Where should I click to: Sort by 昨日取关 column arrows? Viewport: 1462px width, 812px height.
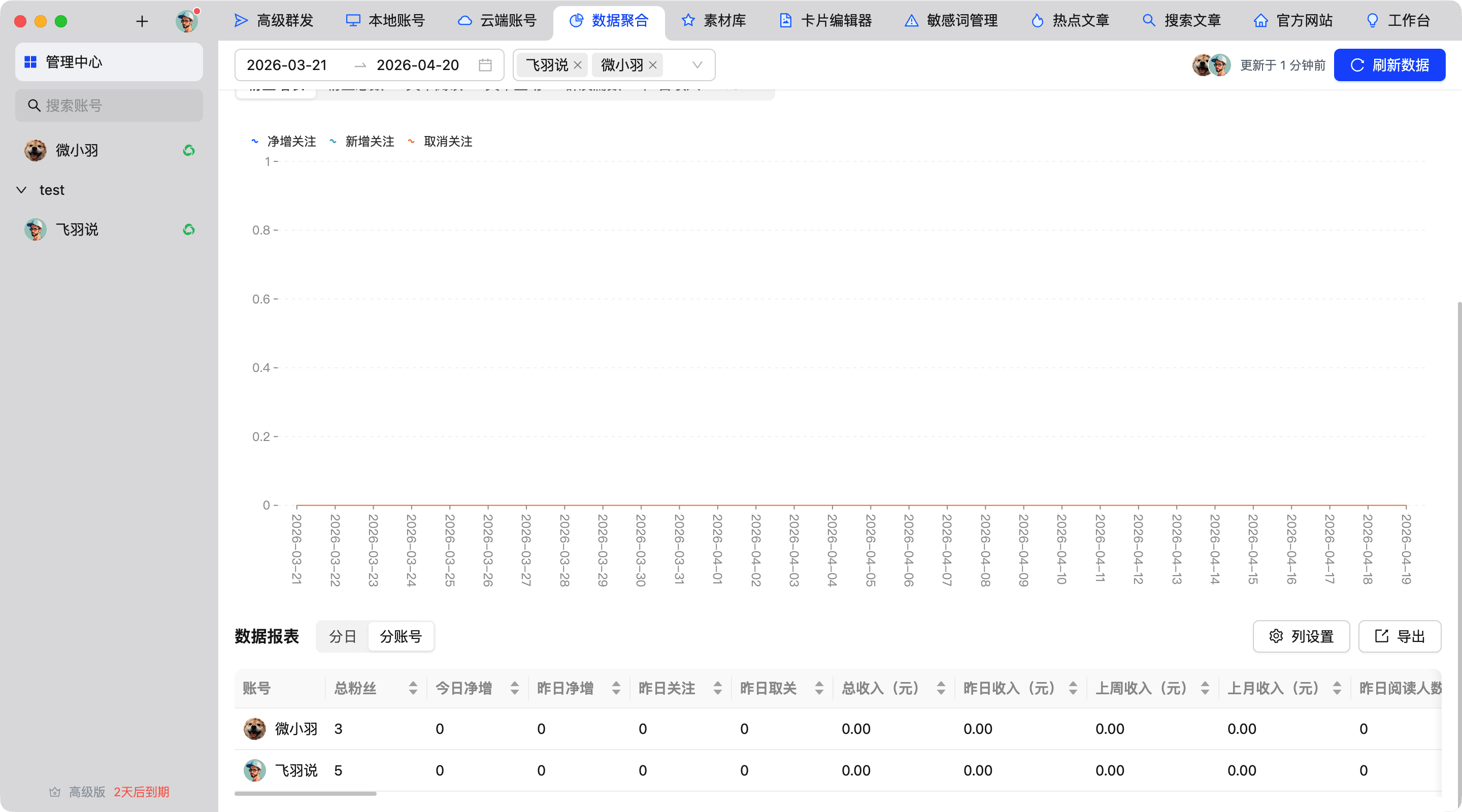click(x=818, y=688)
